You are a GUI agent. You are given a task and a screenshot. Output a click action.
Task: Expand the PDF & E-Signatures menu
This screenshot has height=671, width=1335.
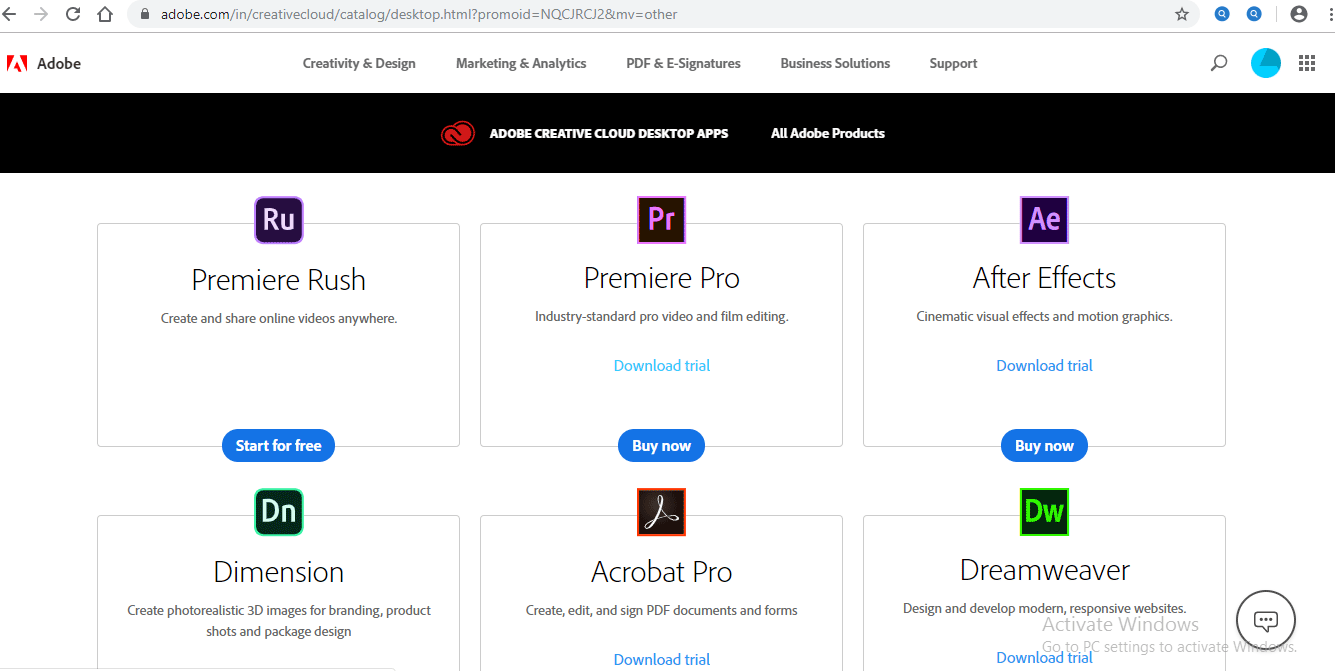pyautogui.click(x=683, y=63)
